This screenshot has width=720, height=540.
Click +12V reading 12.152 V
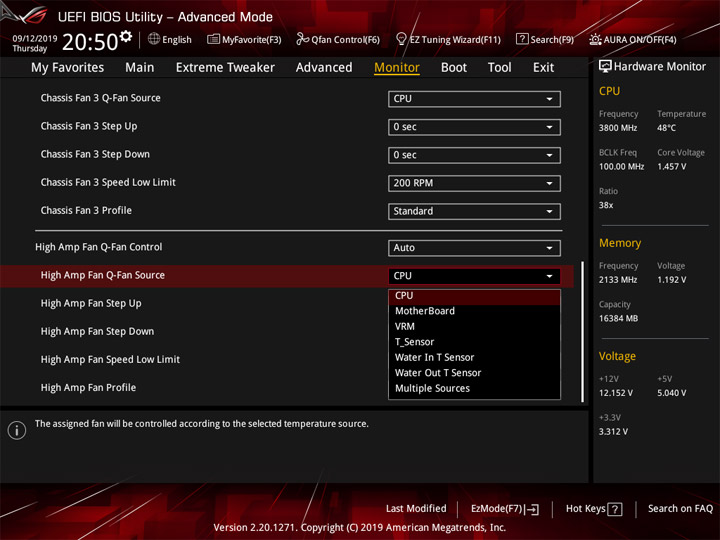(616, 394)
